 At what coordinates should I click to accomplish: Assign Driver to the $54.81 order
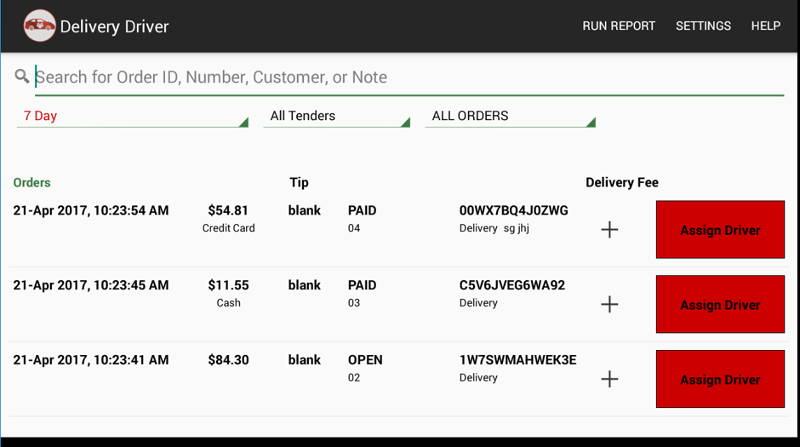click(x=720, y=230)
